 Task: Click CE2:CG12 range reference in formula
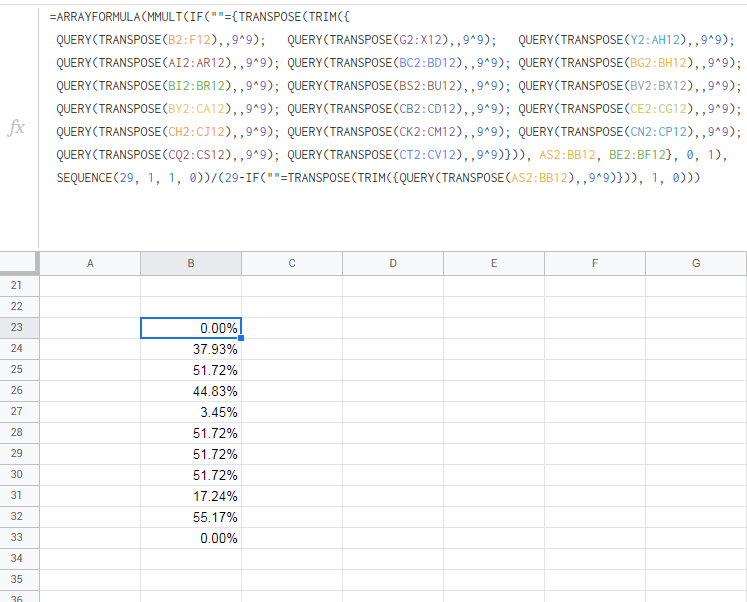658,109
